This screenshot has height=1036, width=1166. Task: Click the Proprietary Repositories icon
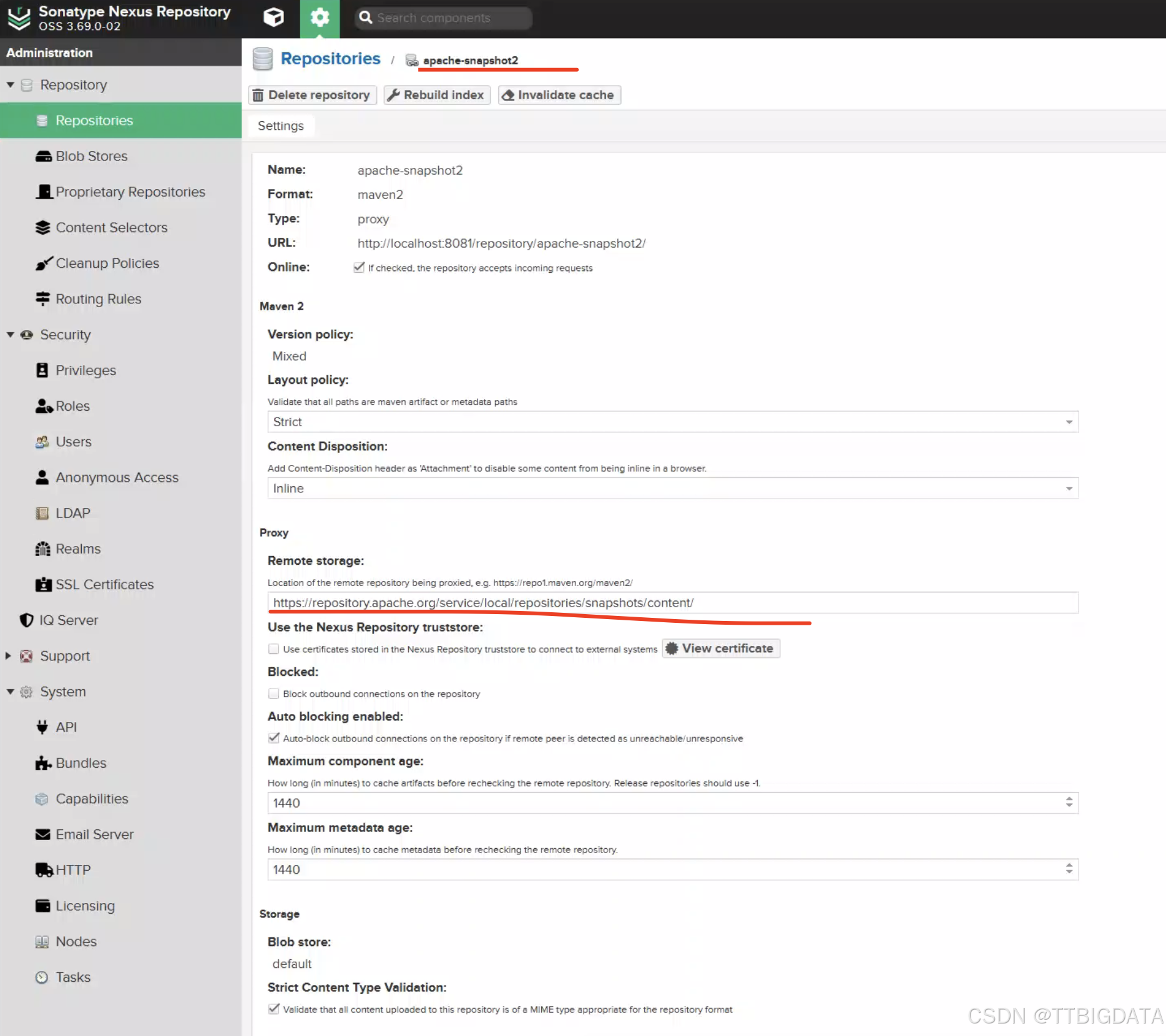pyautogui.click(x=43, y=192)
